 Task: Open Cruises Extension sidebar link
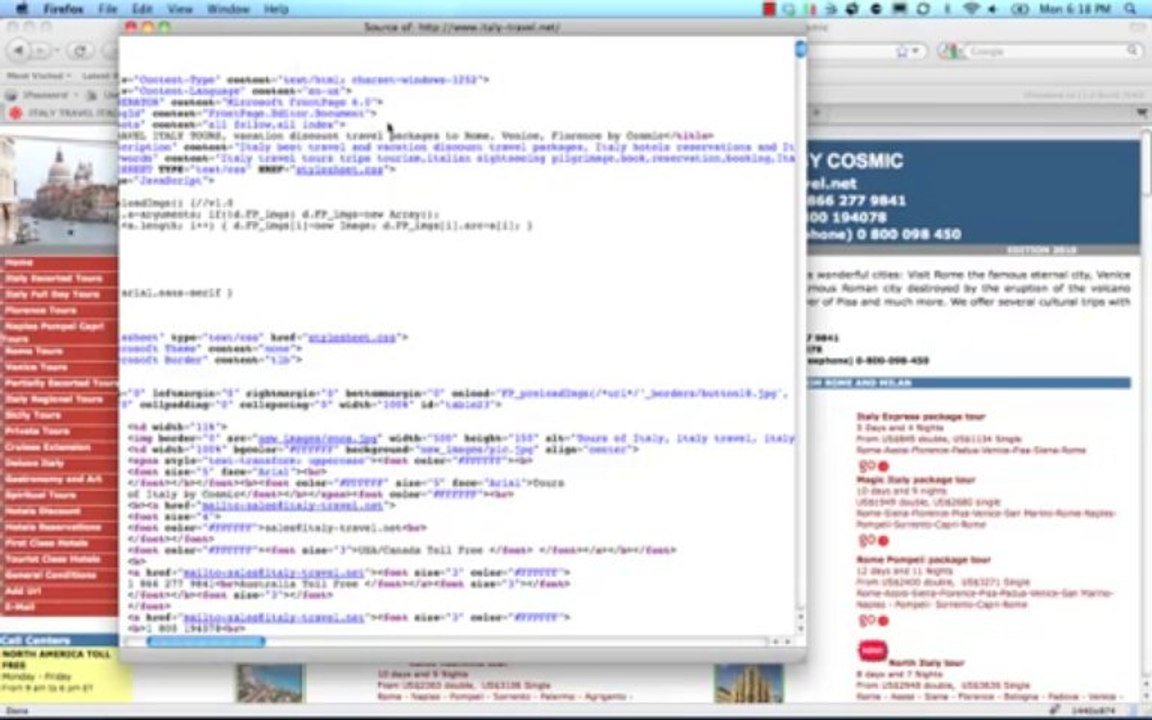point(48,447)
